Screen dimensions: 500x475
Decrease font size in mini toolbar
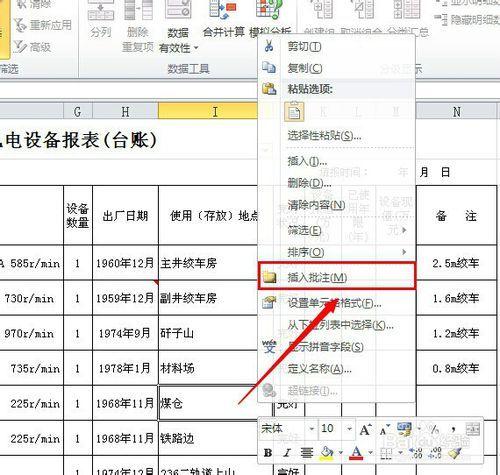[x=384, y=430]
